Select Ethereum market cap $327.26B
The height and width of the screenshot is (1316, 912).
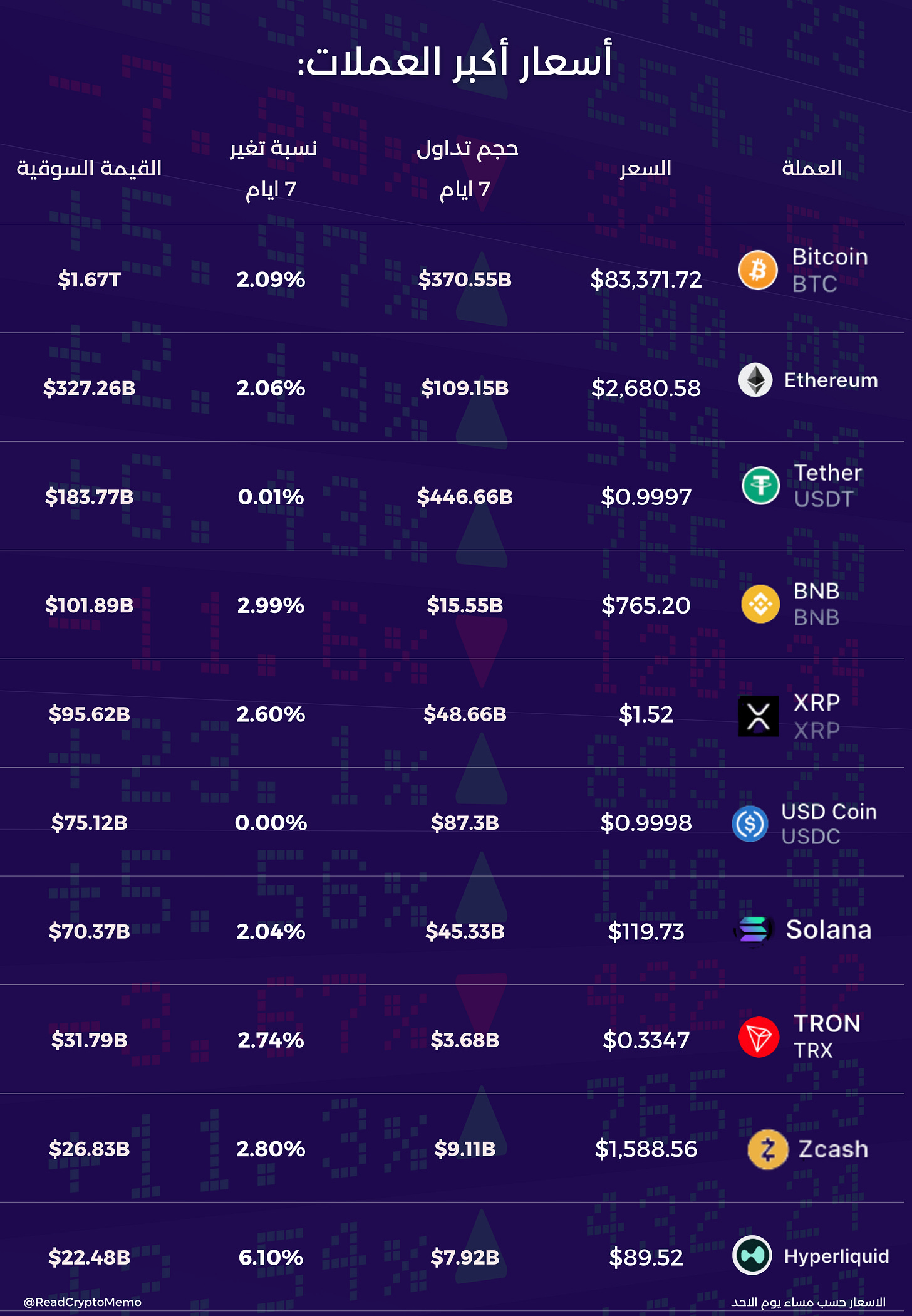click(90, 388)
